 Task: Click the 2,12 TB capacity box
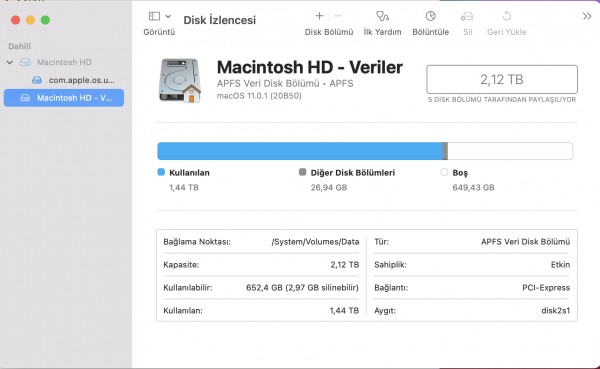click(502, 79)
